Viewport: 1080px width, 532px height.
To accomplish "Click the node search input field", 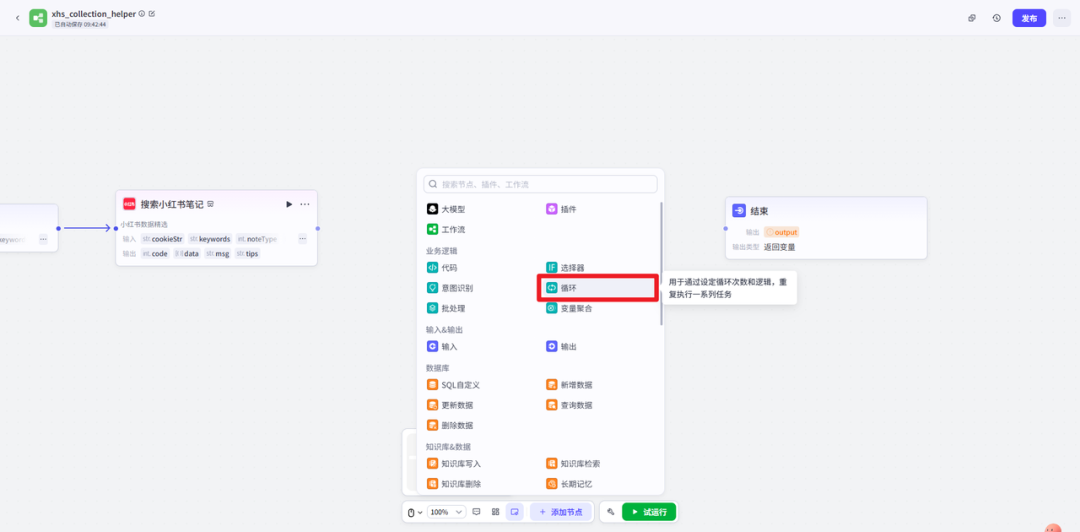I will point(541,184).
